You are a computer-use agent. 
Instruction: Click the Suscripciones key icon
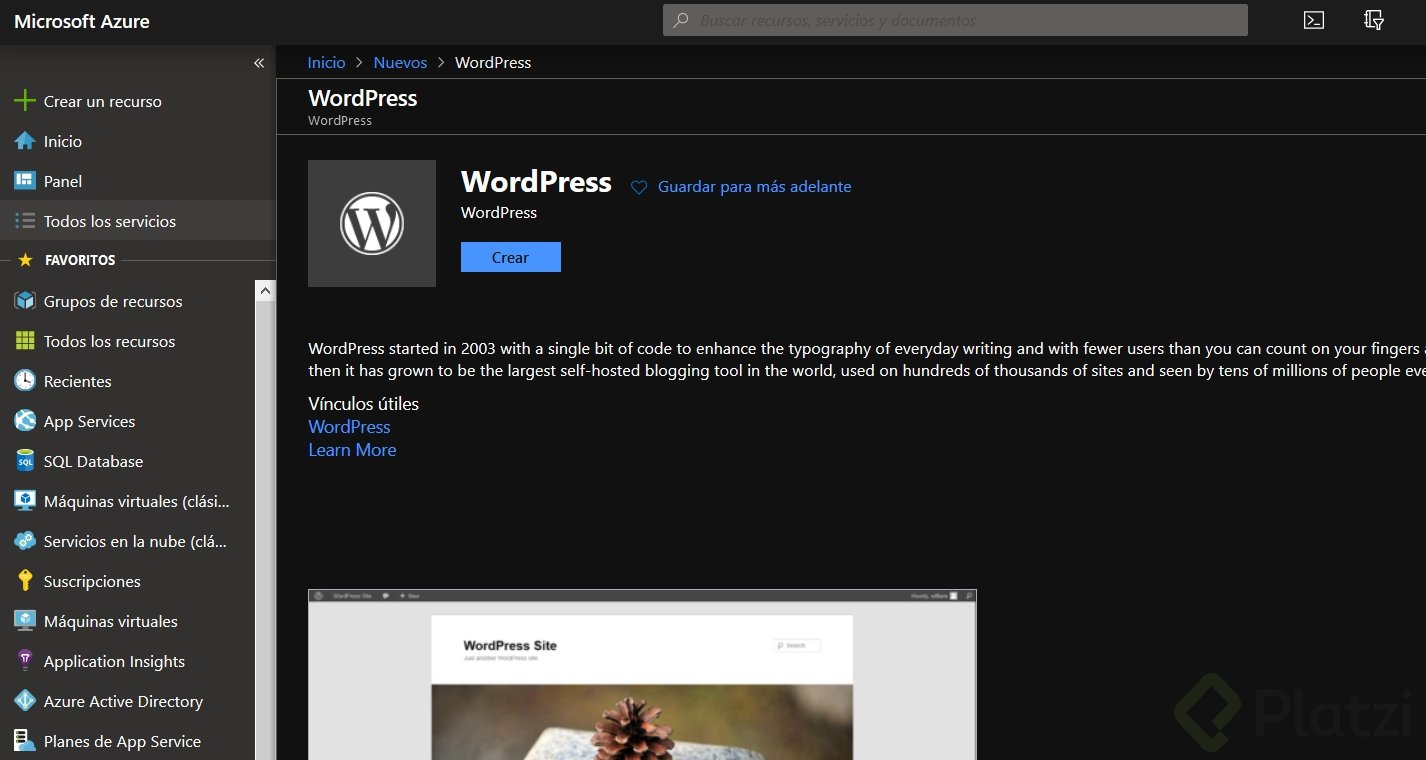pyautogui.click(x=25, y=581)
